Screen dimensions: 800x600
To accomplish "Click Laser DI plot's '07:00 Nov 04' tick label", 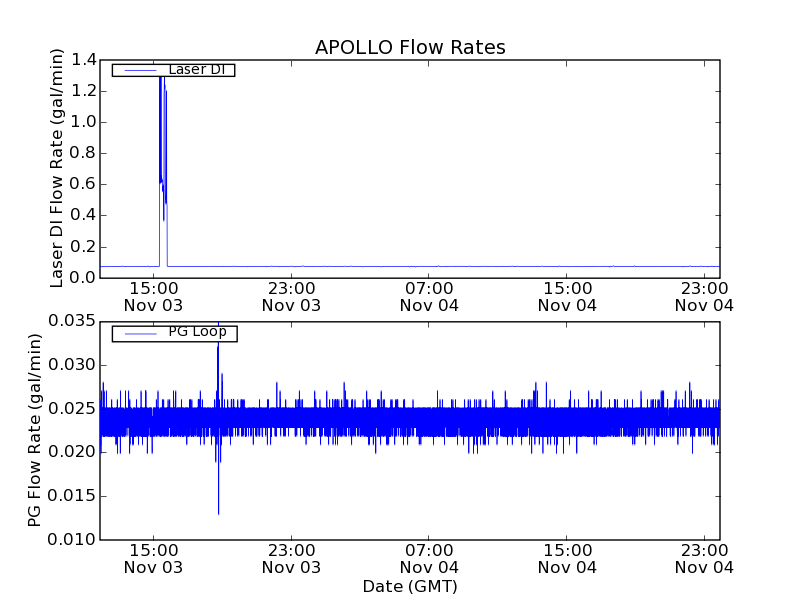I will [429, 297].
